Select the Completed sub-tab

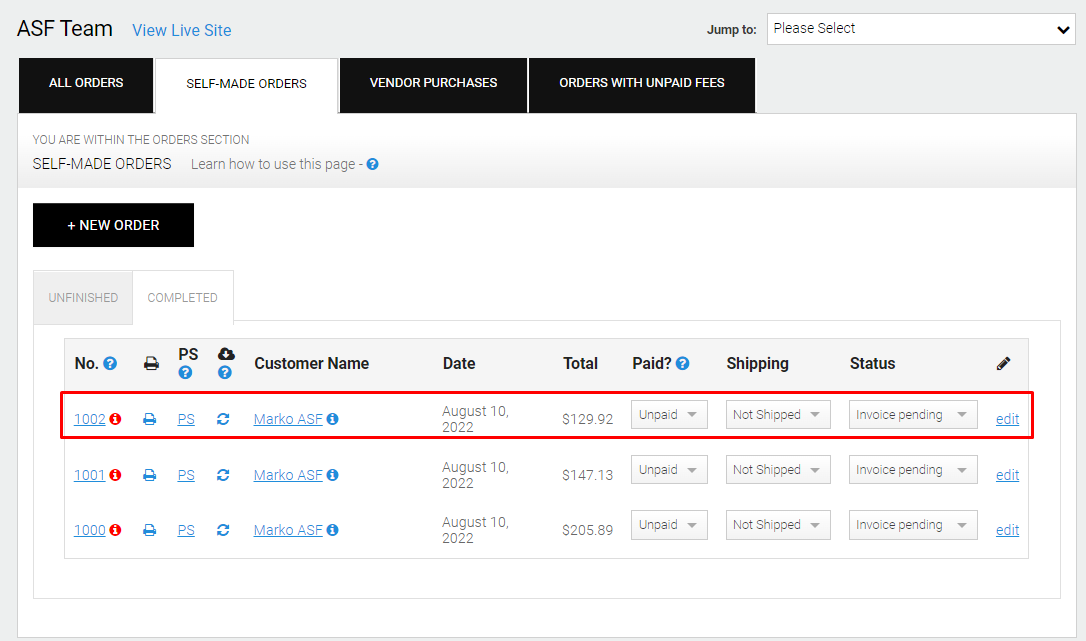pos(183,297)
